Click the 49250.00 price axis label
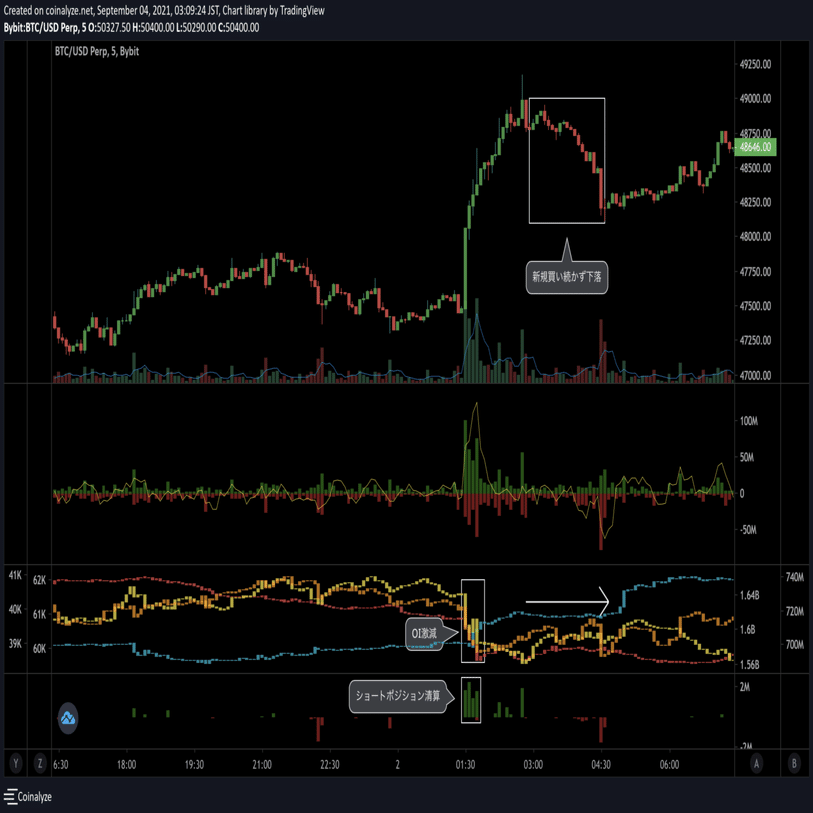 click(x=755, y=64)
